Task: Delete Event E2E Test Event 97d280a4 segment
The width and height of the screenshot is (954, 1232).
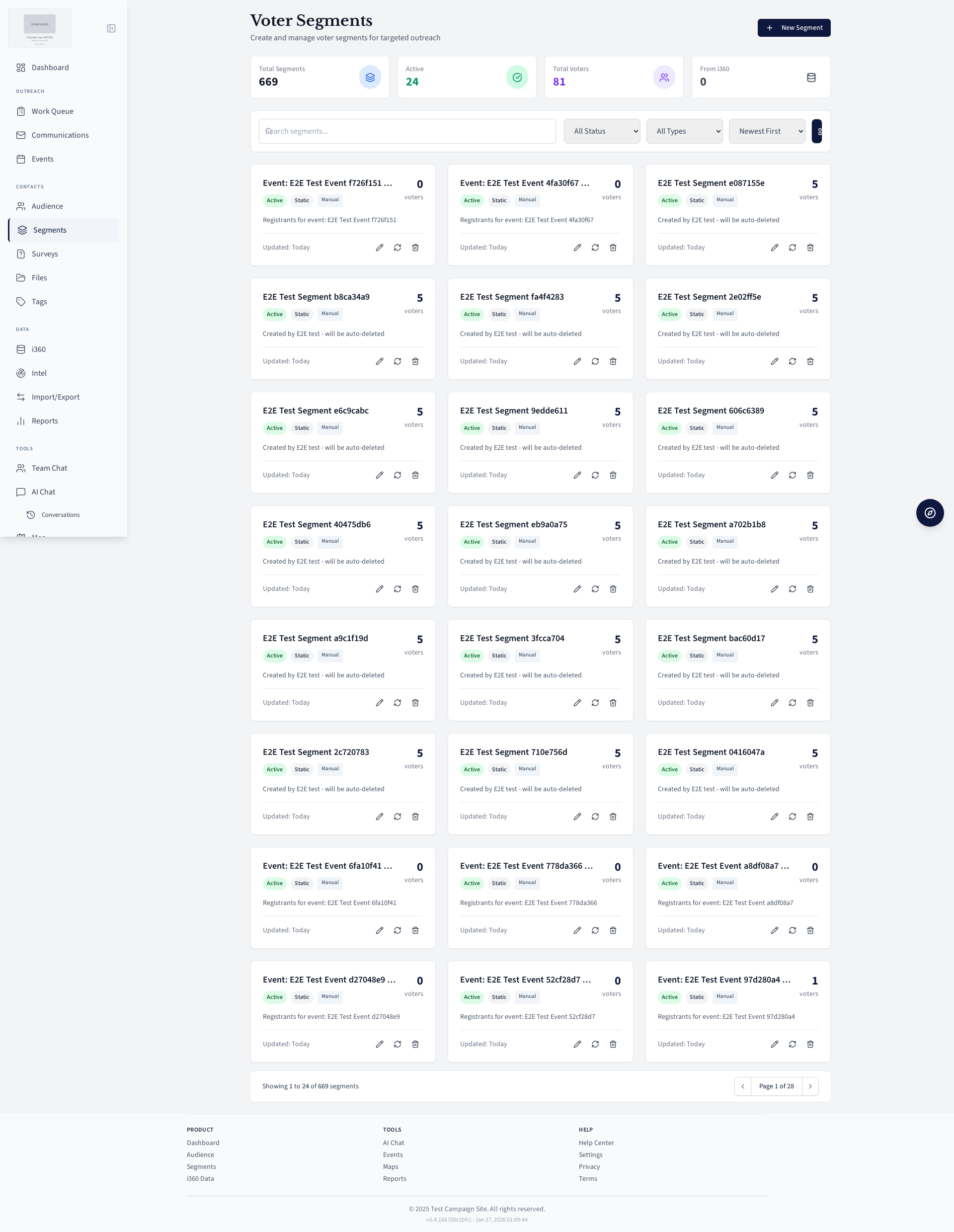Action: click(x=810, y=1045)
